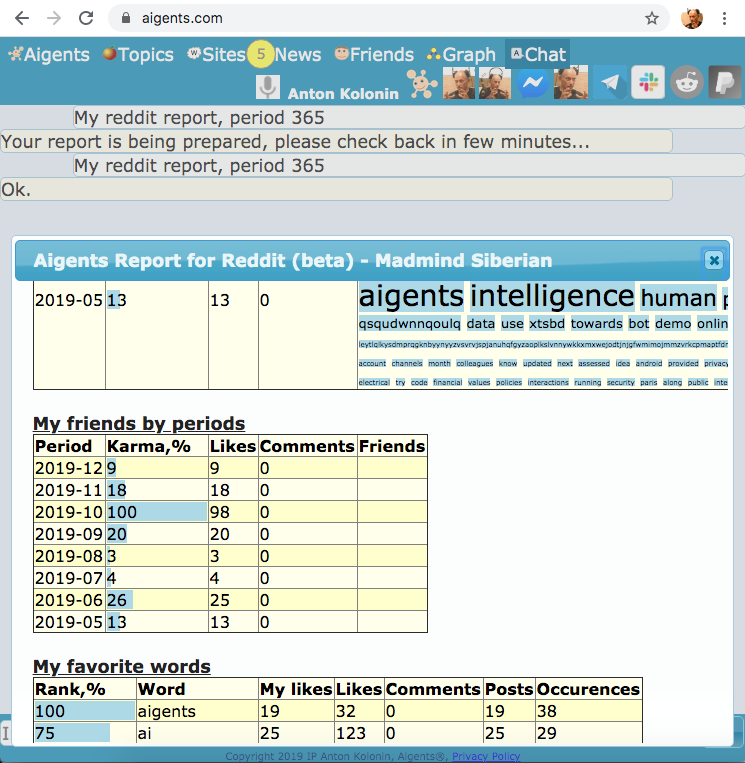Click the Slack icon
This screenshot has height=763, width=745.
click(648, 83)
